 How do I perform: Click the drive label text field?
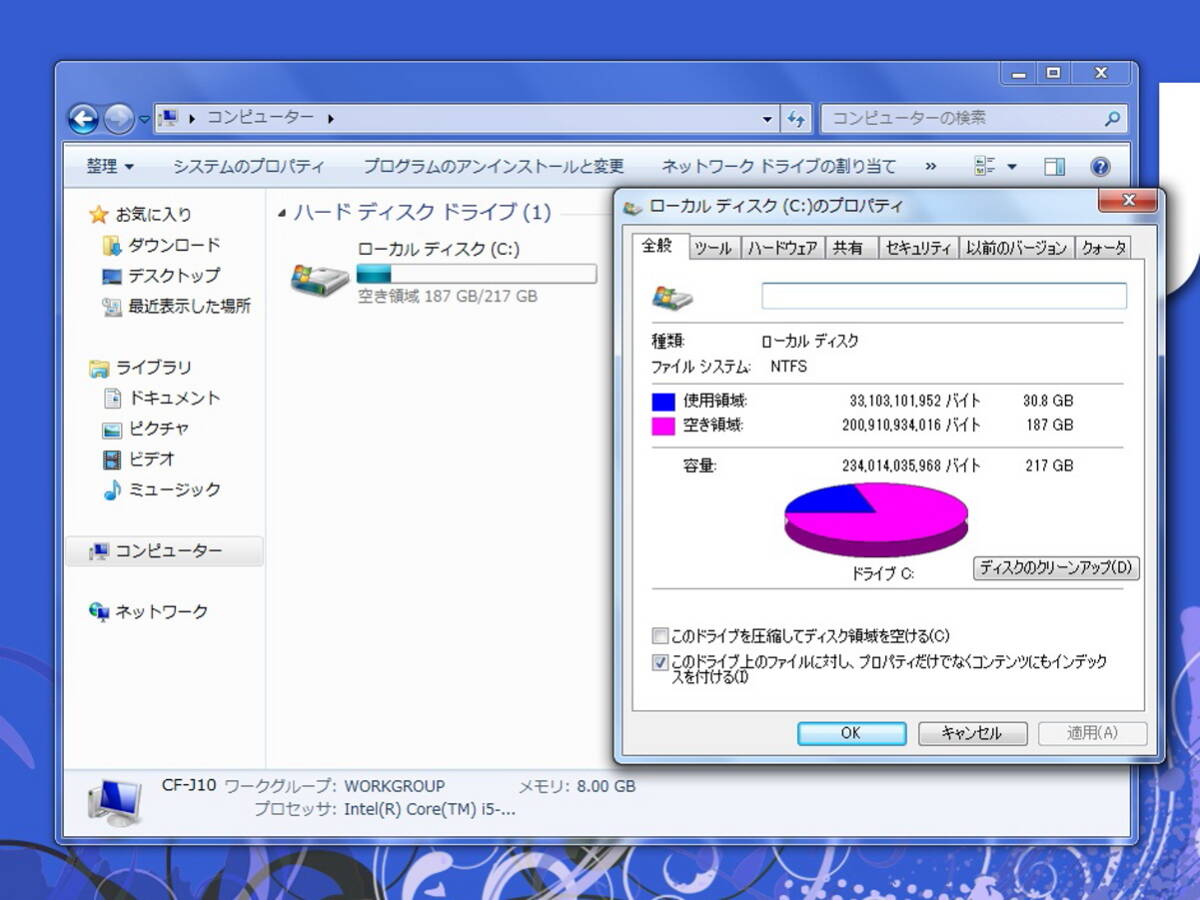click(944, 296)
